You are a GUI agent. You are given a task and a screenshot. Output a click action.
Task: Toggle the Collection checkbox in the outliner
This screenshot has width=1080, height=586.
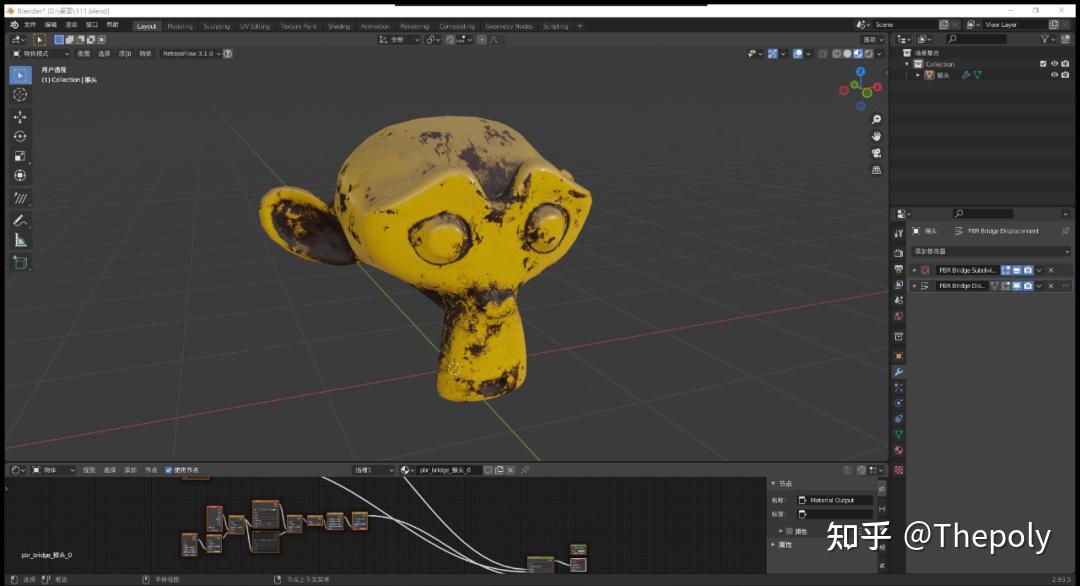[1042, 64]
